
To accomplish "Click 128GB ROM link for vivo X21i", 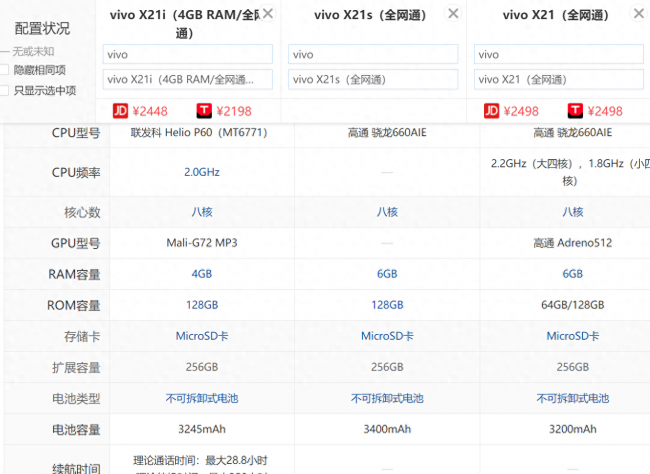I will point(202,305).
